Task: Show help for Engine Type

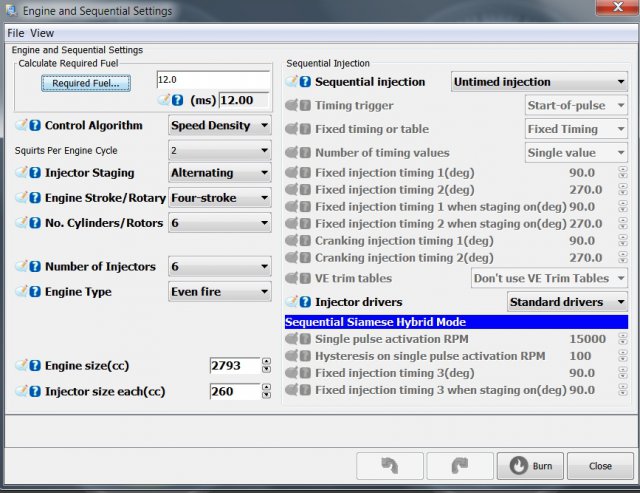Action: [35, 292]
